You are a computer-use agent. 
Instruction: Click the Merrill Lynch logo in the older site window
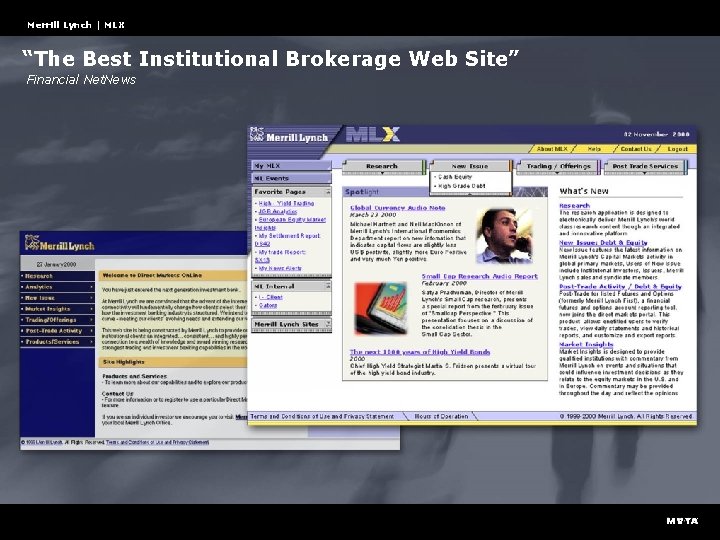coord(60,244)
